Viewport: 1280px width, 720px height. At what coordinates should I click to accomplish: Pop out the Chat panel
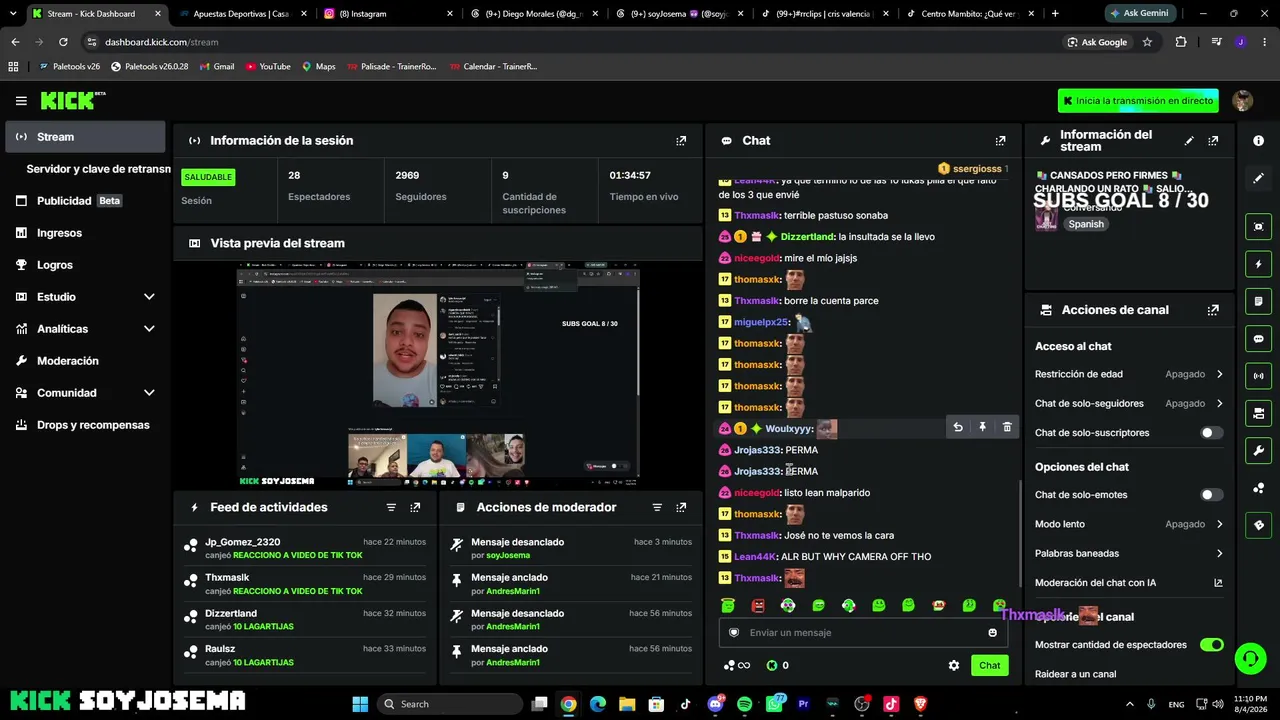pyautogui.click(x=1000, y=141)
